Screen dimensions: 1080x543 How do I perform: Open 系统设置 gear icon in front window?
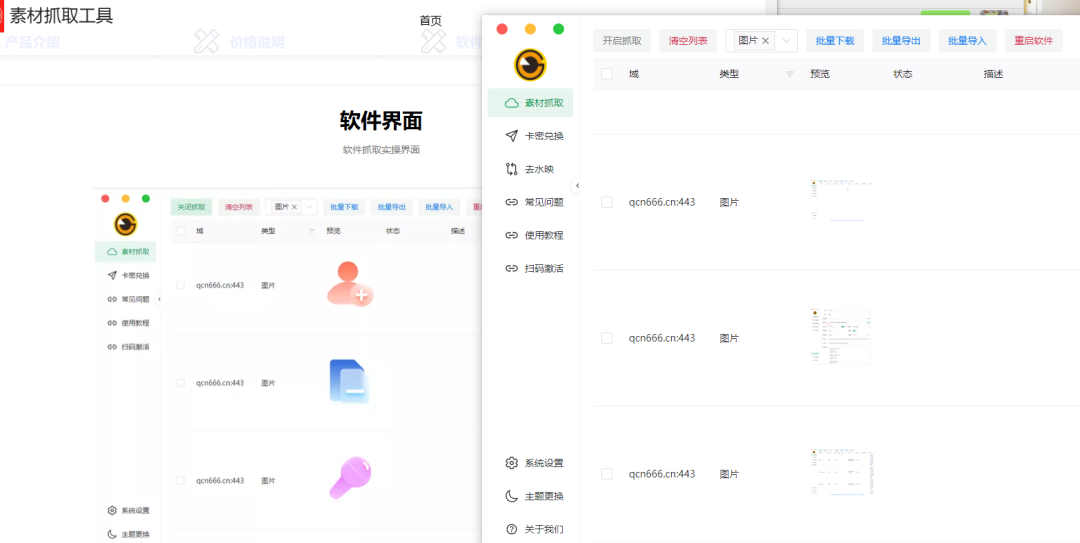(x=512, y=463)
